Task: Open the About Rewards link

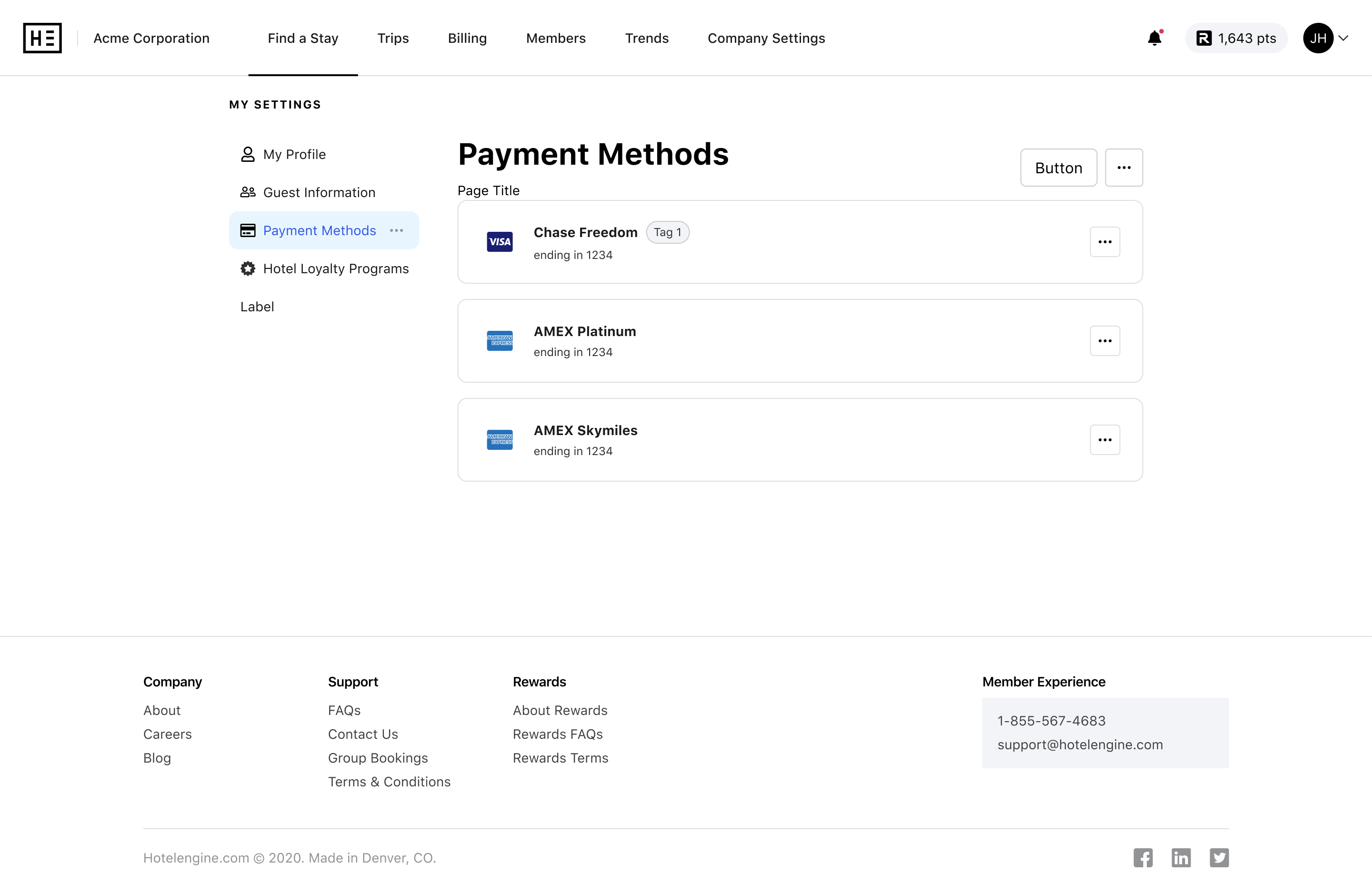Action: 560,710
